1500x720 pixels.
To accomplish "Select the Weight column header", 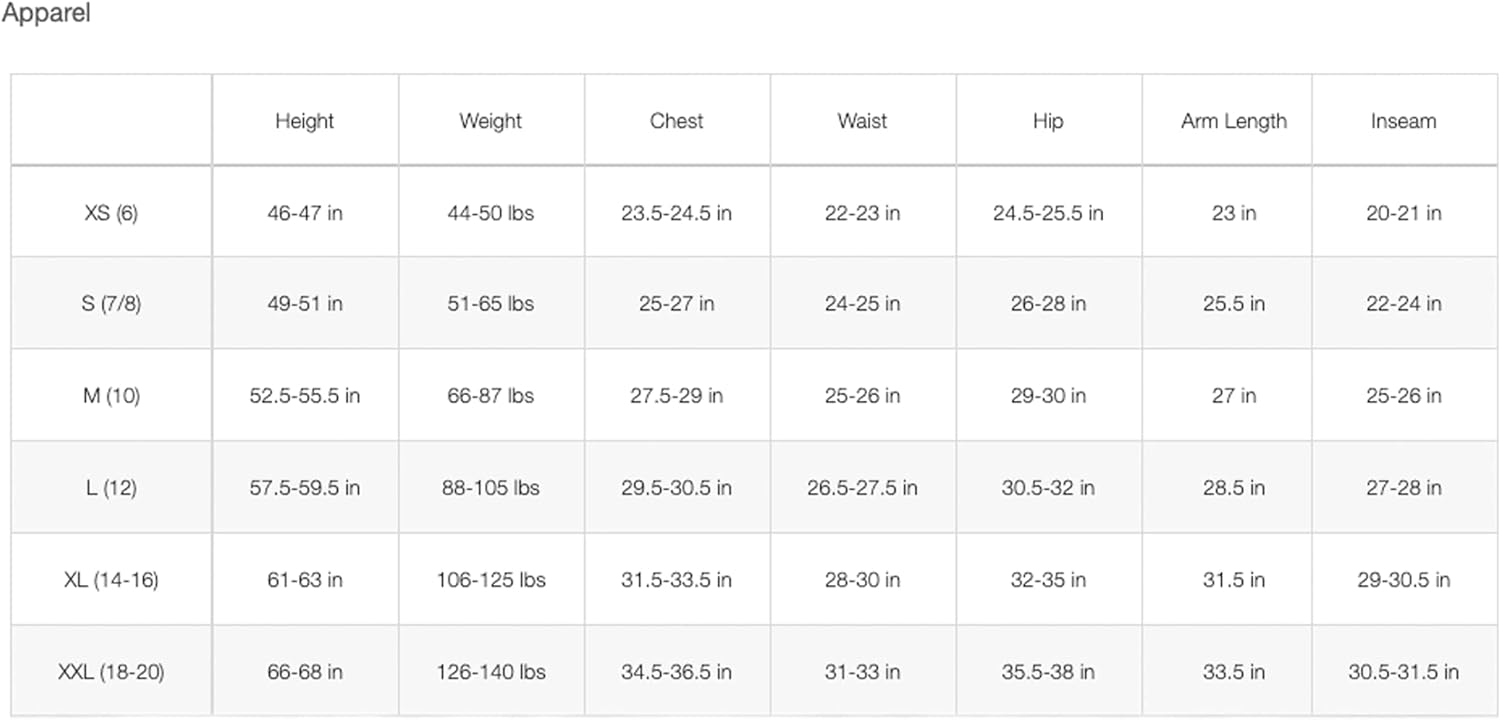I will coord(490,121).
